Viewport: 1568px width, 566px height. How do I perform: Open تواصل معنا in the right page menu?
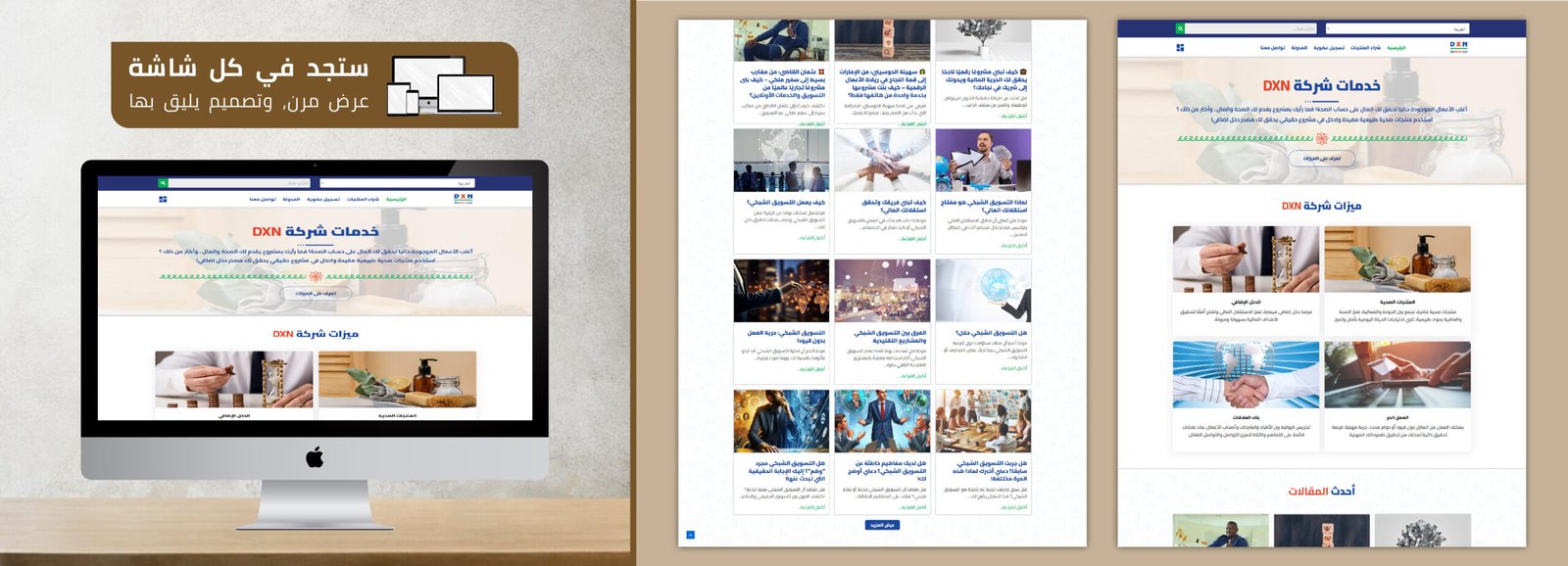click(x=1272, y=47)
